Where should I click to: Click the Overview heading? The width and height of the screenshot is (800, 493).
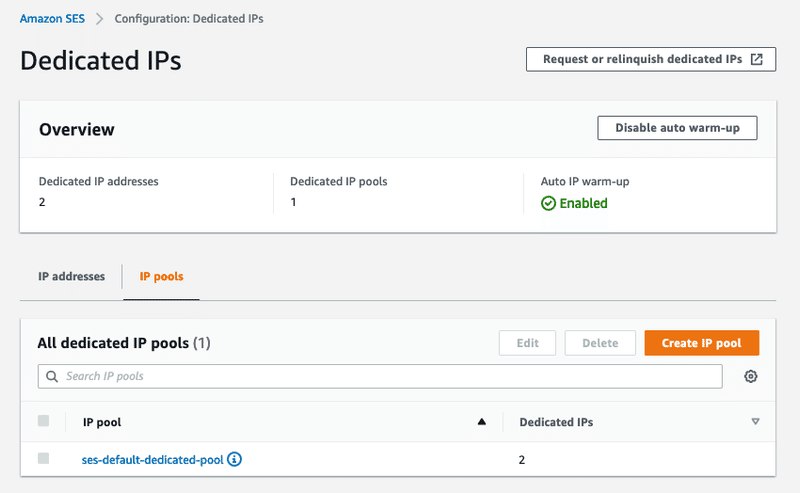(77, 130)
